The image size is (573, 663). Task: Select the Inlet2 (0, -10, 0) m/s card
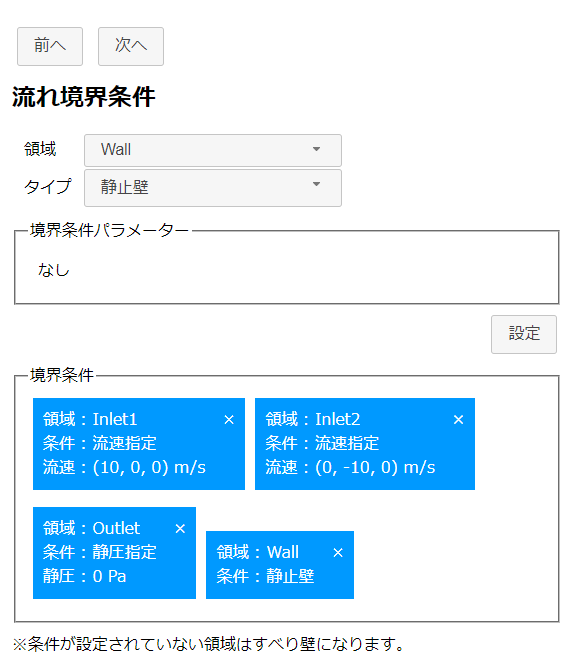click(x=365, y=444)
